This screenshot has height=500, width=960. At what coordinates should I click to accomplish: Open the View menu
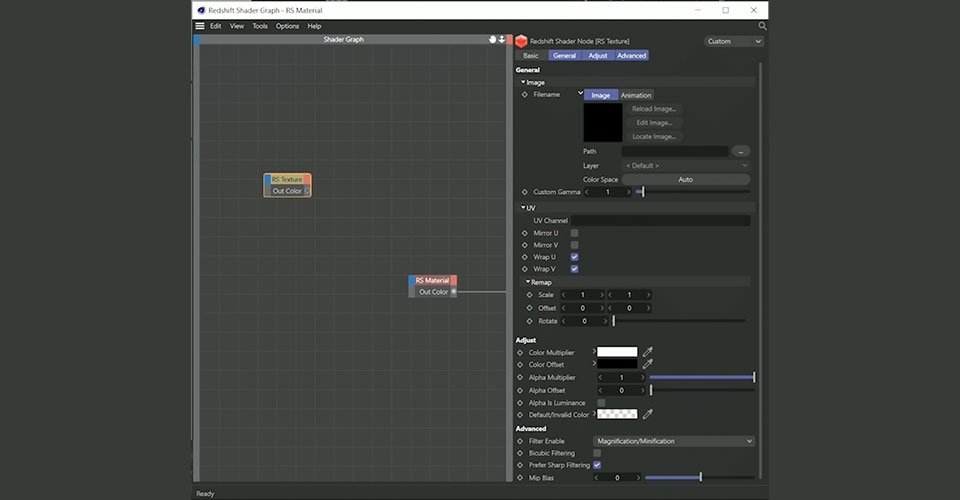tap(236, 26)
